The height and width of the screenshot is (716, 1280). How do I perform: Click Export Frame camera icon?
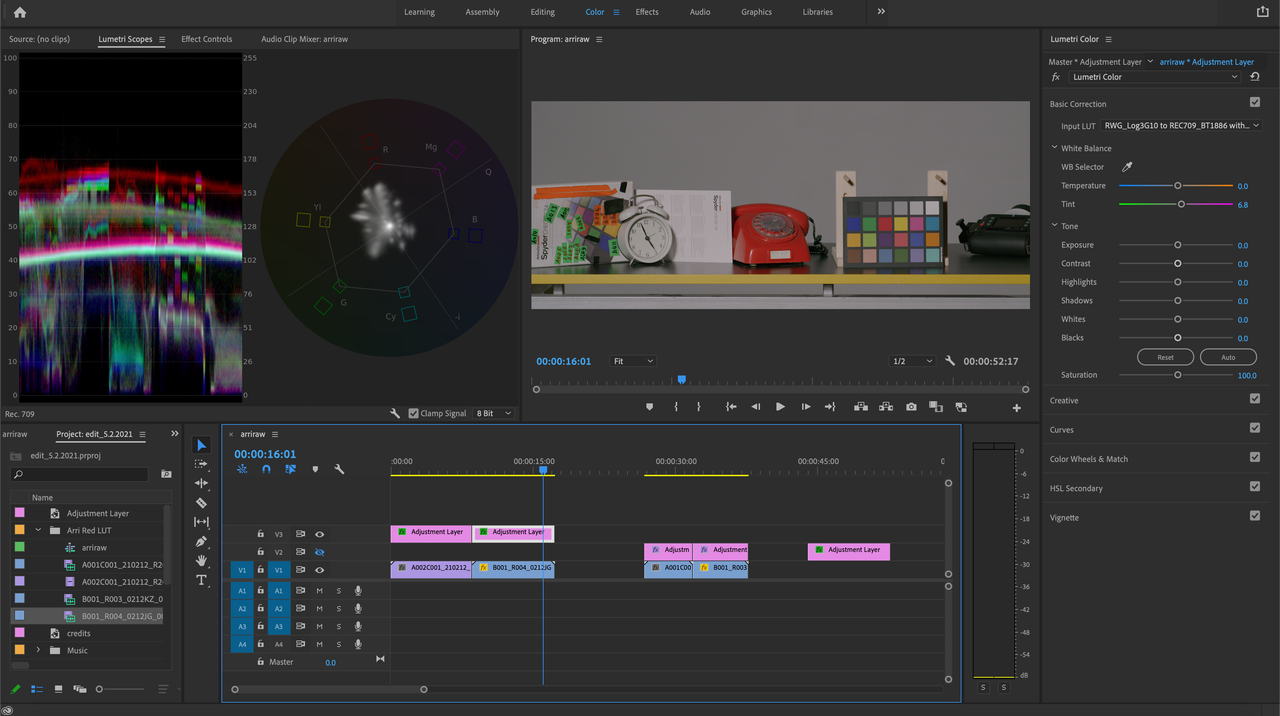pos(911,407)
